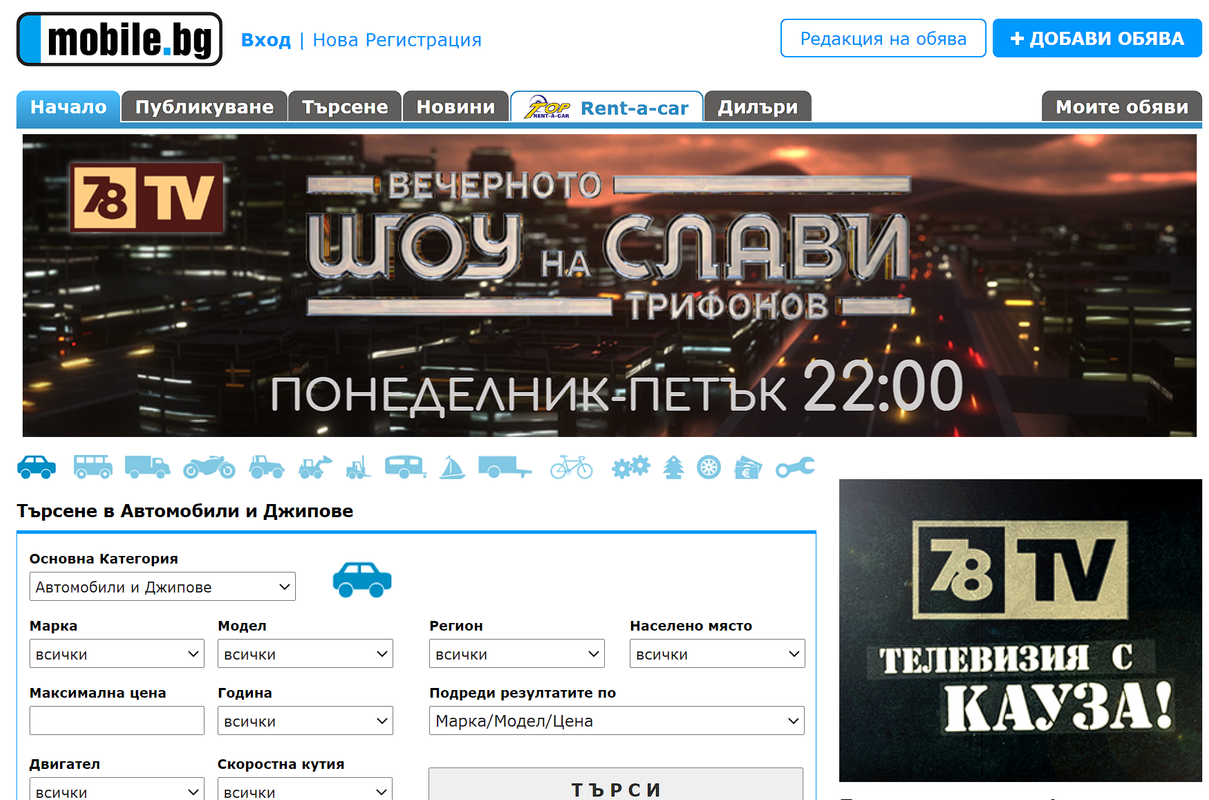Image resolution: width=1209 pixels, height=800 pixels.
Task: Select the tractor category icon
Action: pos(266,466)
